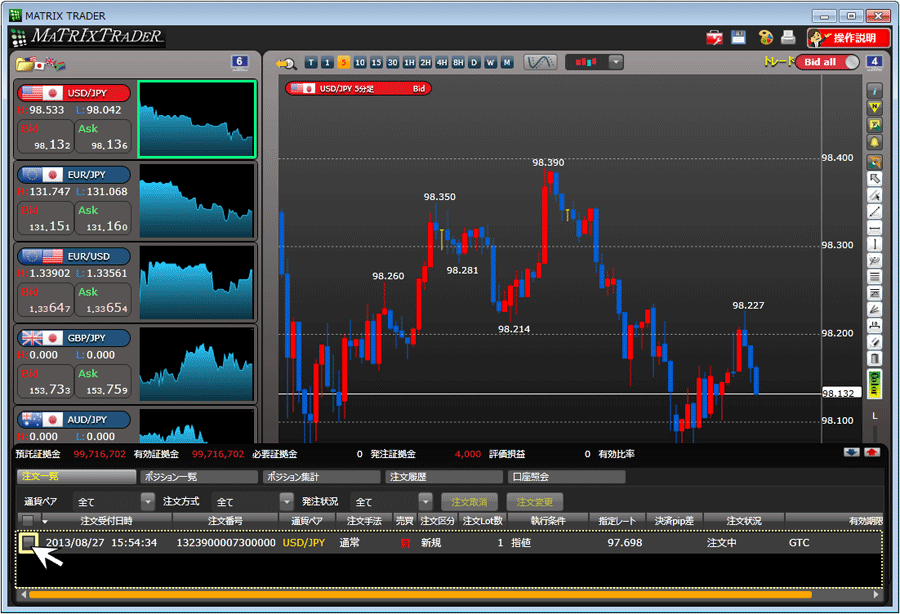This screenshot has height=614, width=900.
Task: Select the 10-minute timeframe button
Action: (359, 63)
